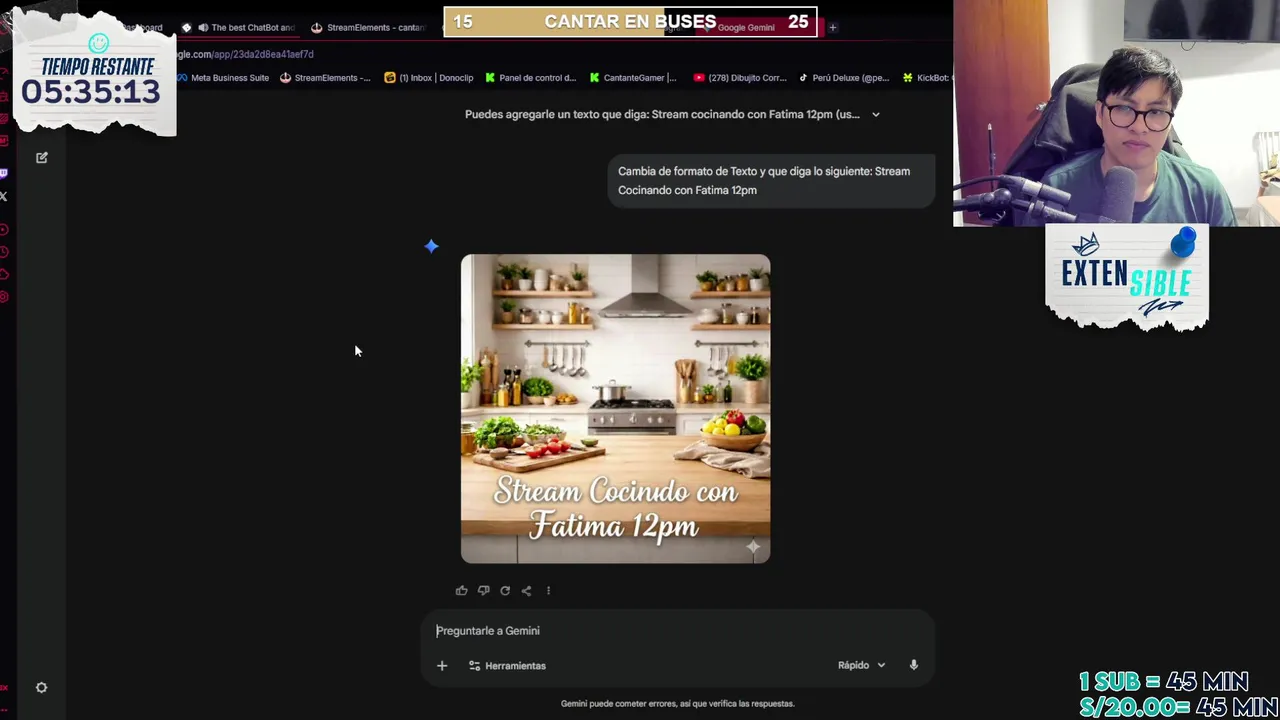Open the CantanteGamer bookmark
Screen dimensions: 1280x720
633,78
